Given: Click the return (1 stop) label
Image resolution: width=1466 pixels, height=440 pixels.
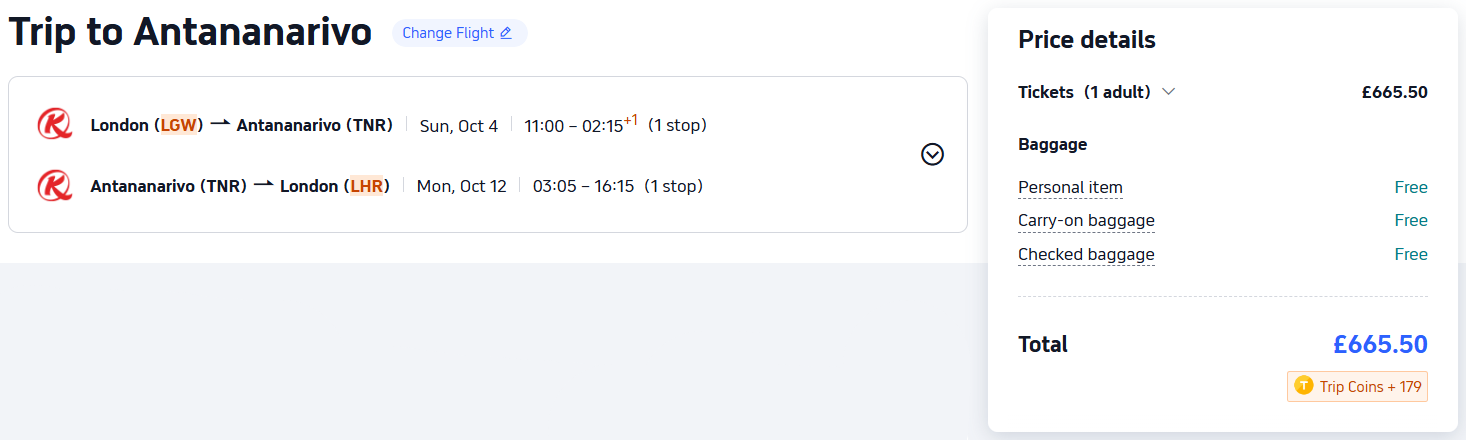Looking at the screenshot, I should [x=673, y=186].
